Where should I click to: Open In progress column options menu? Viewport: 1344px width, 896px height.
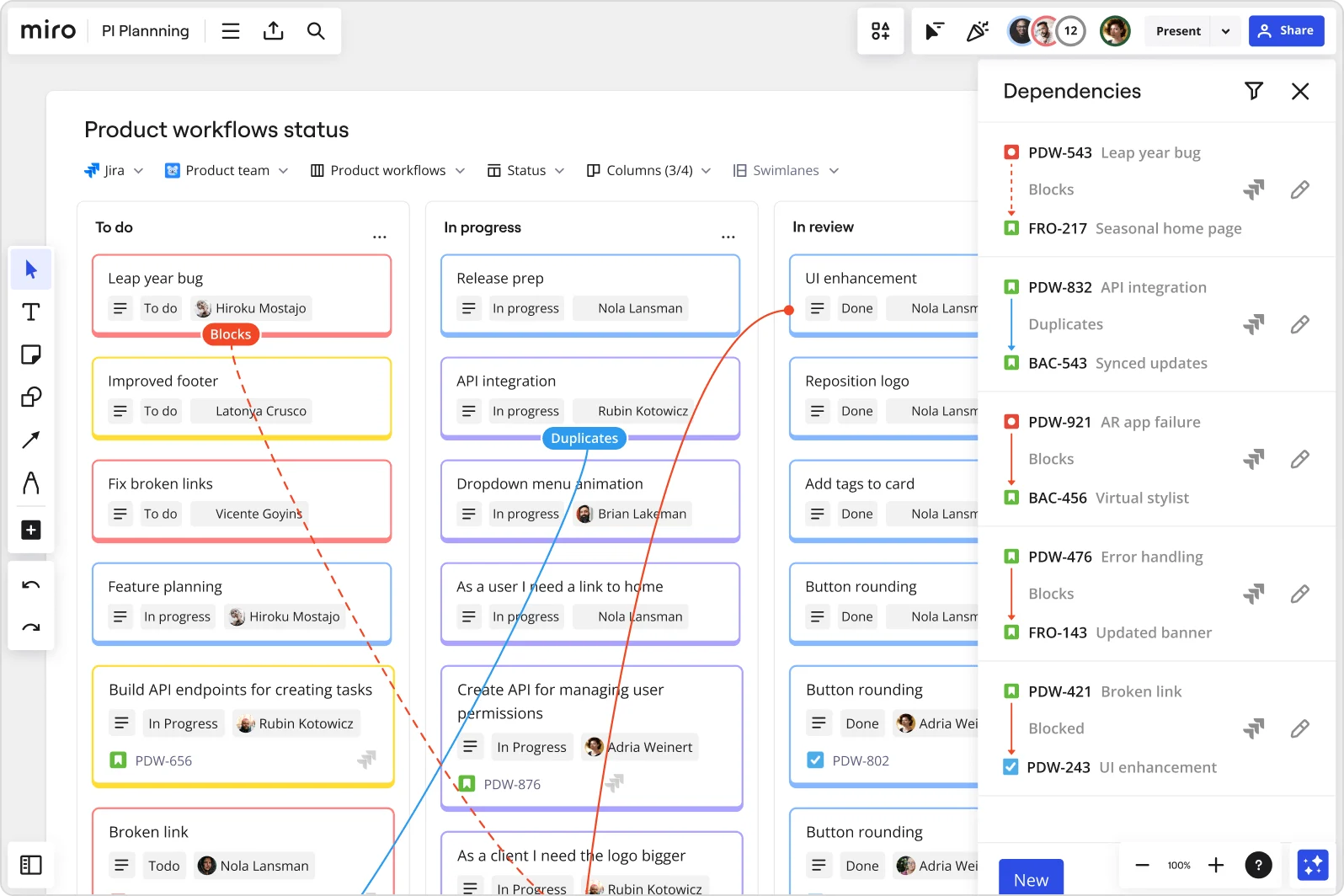pos(728,237)
